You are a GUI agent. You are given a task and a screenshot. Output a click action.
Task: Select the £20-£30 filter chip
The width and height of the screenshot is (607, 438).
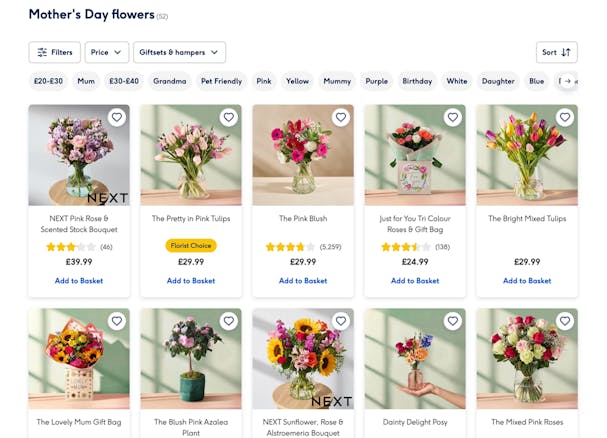pyautogui.click(x=48, y=81)
